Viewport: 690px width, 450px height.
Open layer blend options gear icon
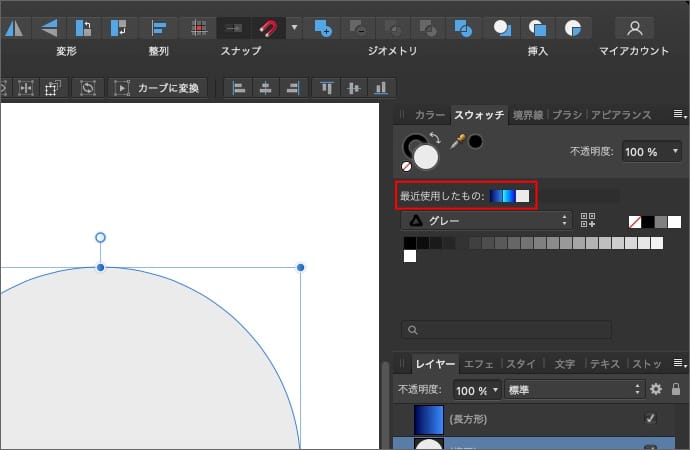[x=656, y=389]
